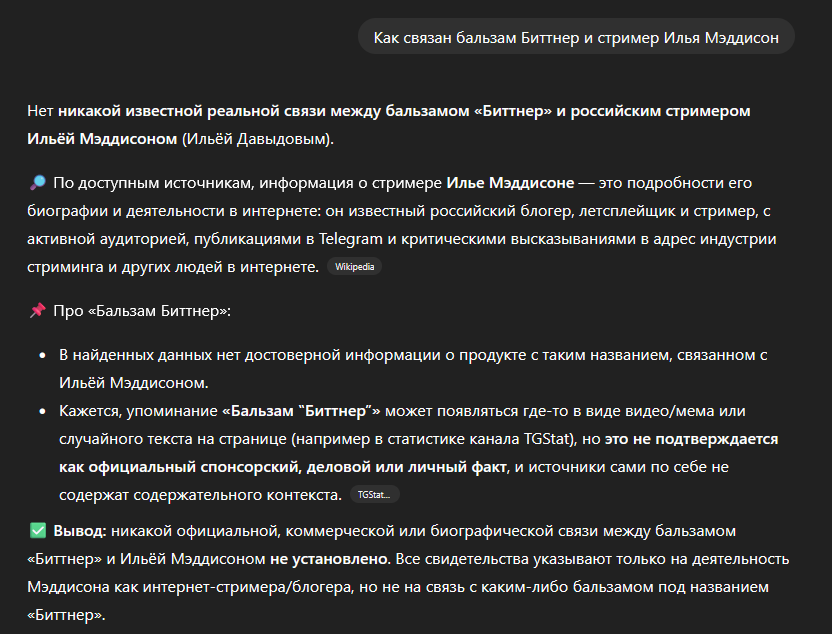This screenshot has width=832, height=634.
Task: Click the red pushpin emoji icon
Action: (x=37, y=311)
